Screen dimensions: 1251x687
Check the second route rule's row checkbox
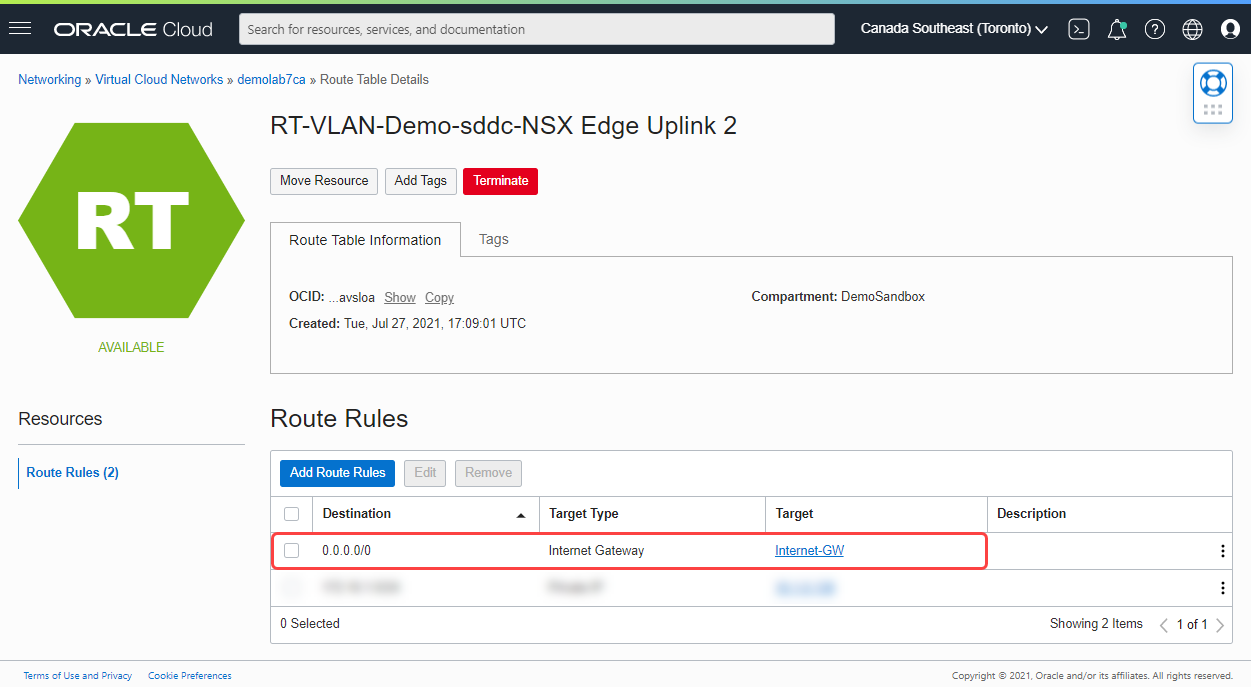pos(292,587)
